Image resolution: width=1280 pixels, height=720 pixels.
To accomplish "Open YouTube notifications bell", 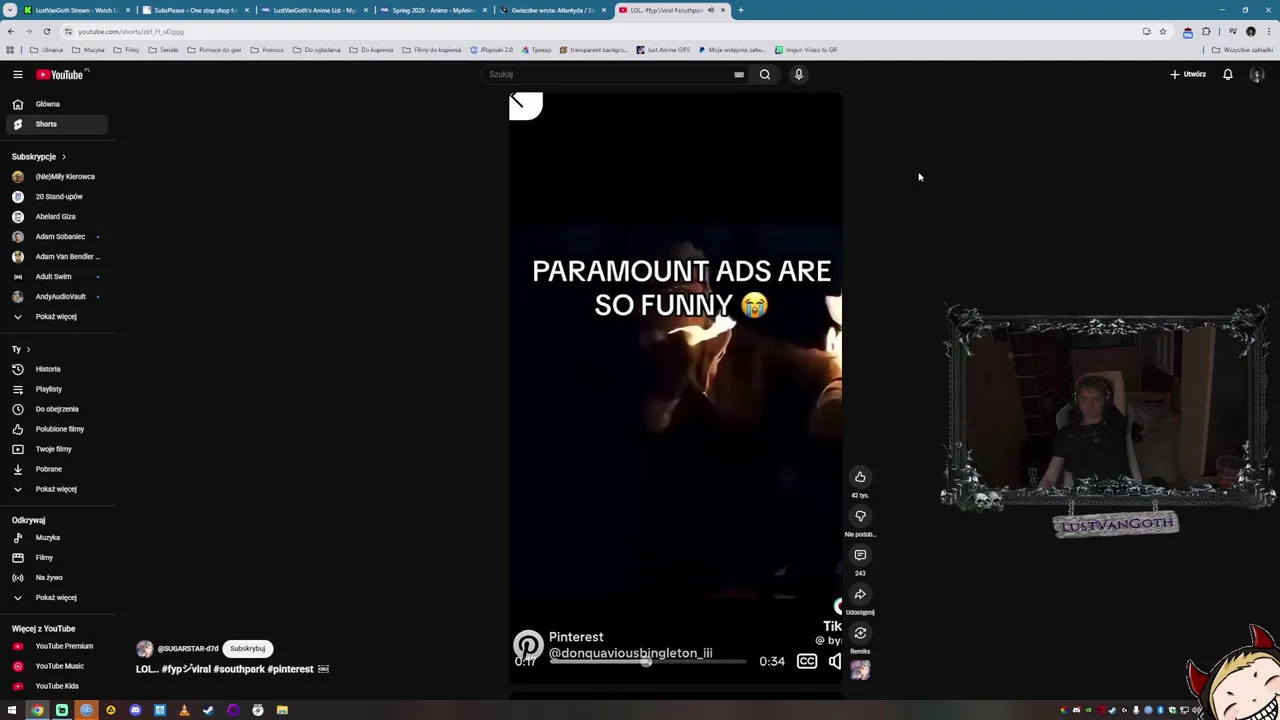I will coord(1228,74).
